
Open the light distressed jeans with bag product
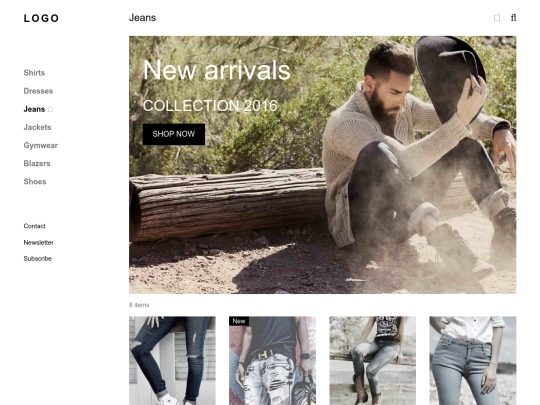coord(272,361)
